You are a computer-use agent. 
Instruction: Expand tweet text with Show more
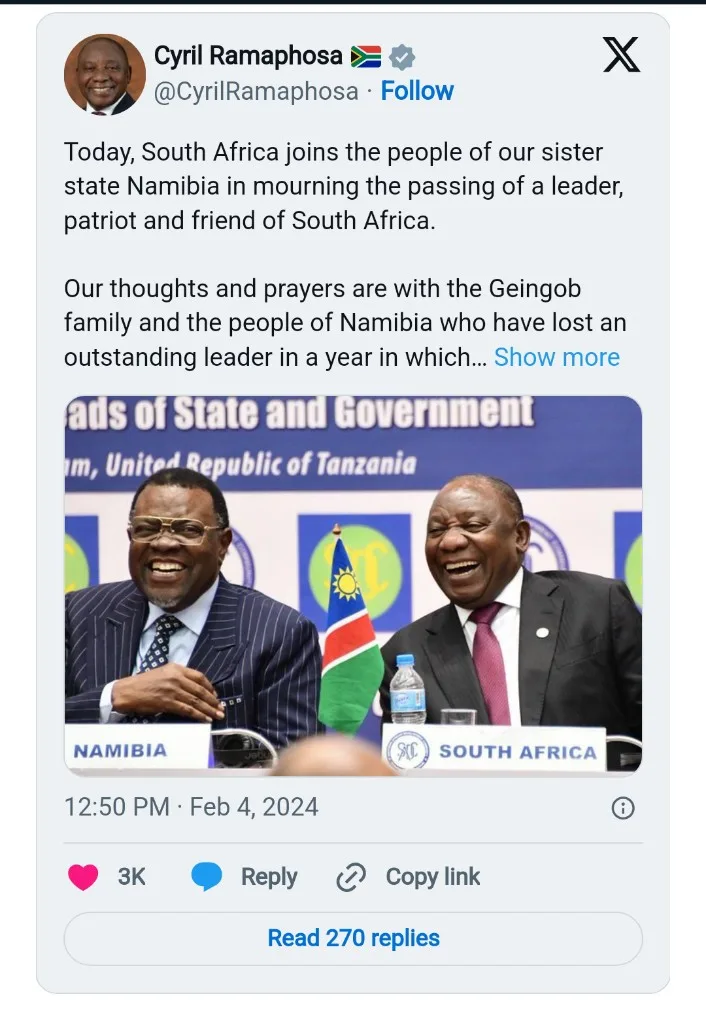[557, 357]
